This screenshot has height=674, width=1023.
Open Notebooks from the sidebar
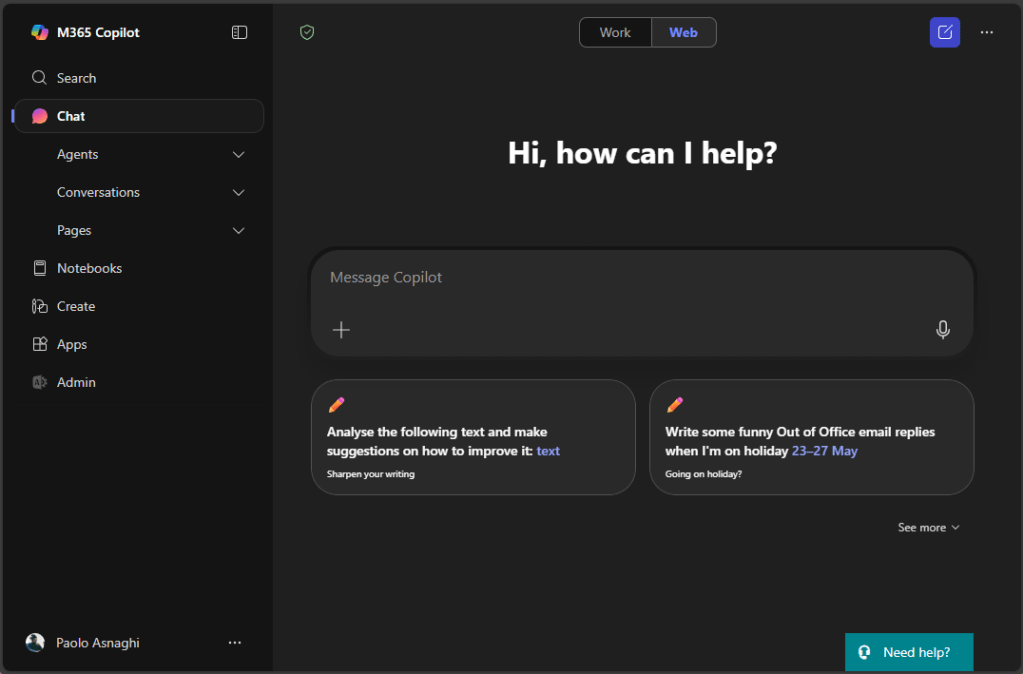pos(89,268)
